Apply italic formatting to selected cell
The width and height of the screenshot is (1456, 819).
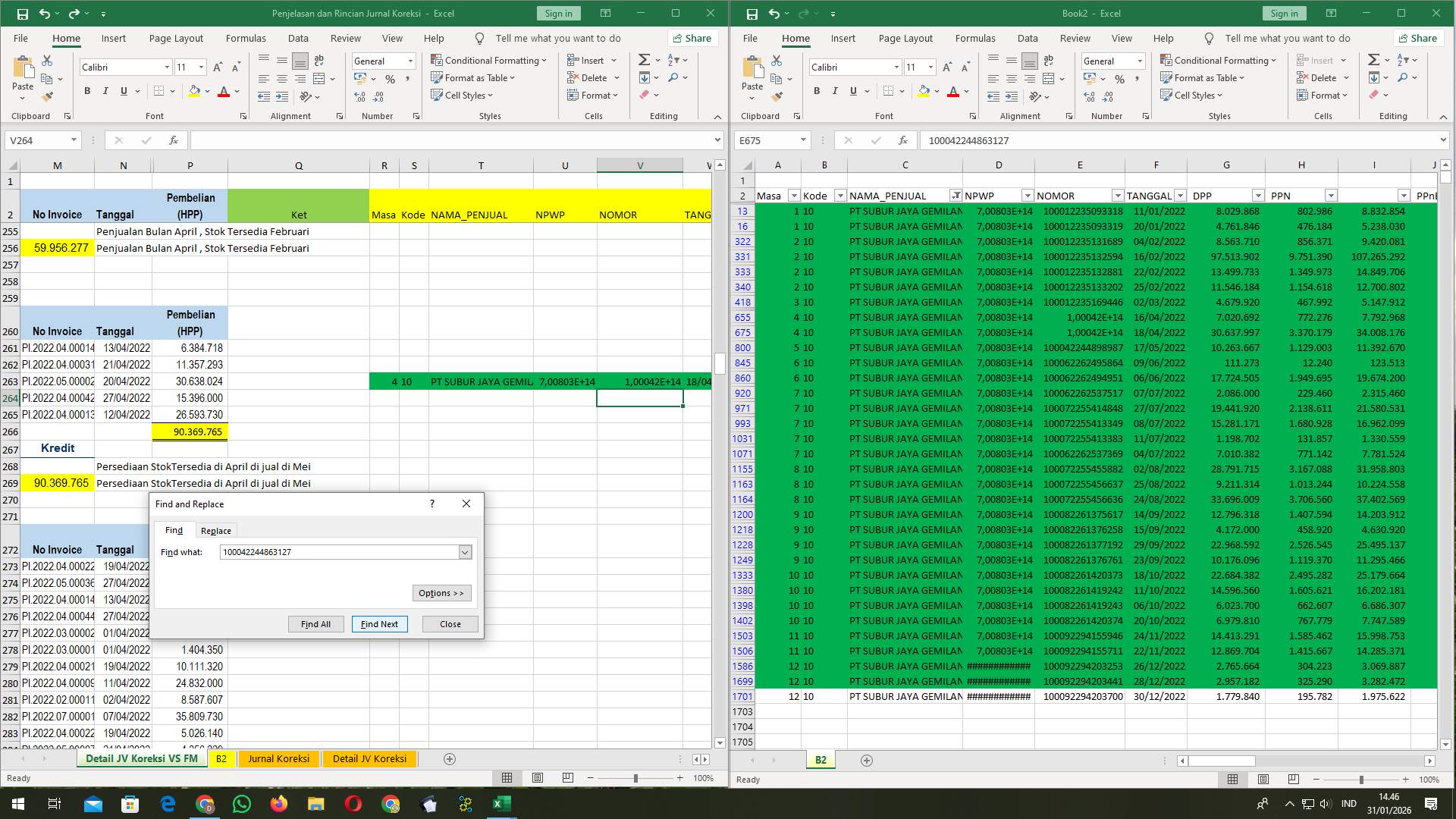click(x=105, y=91)
